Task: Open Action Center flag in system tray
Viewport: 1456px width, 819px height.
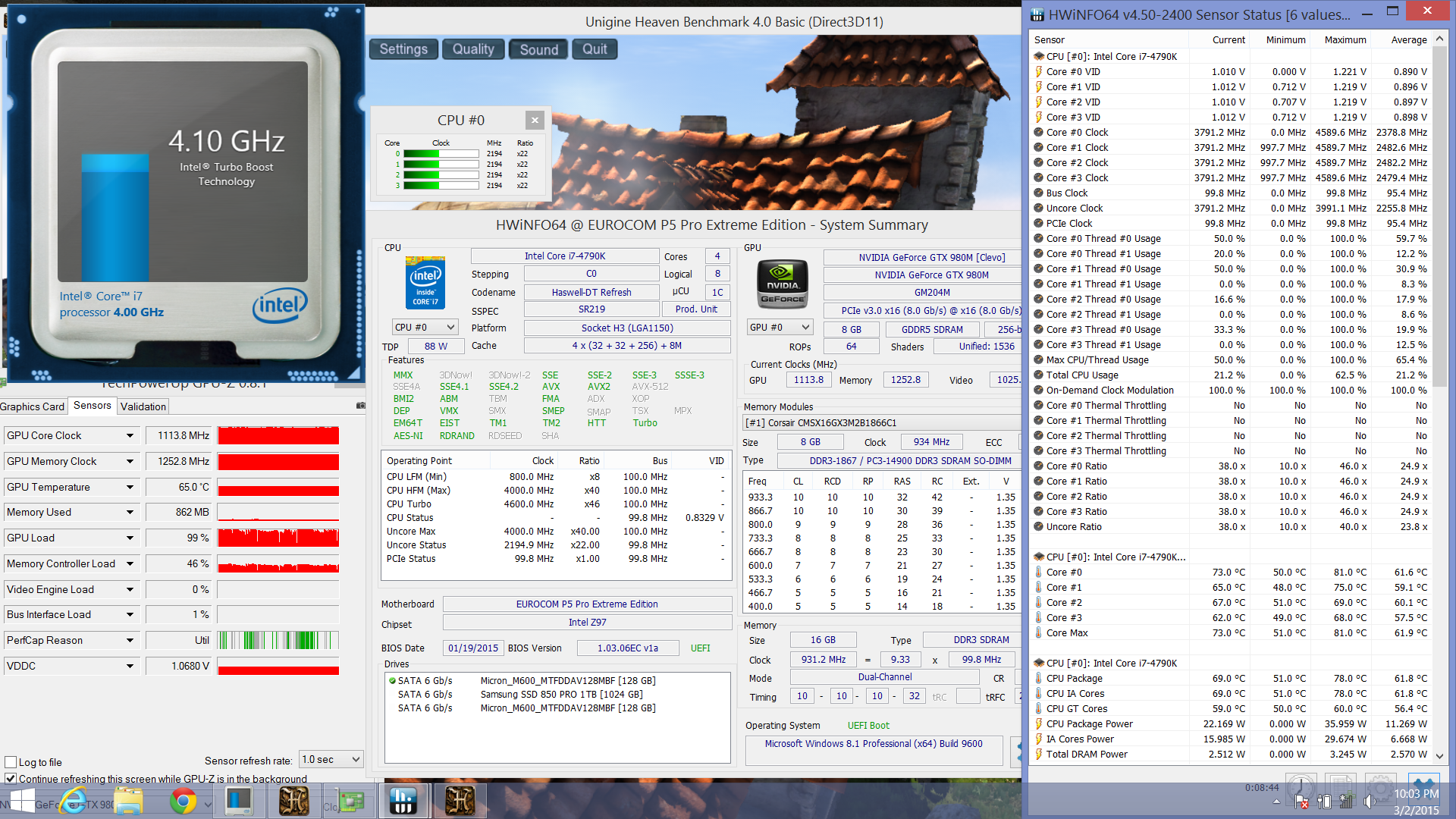Action: point(1301,802)
